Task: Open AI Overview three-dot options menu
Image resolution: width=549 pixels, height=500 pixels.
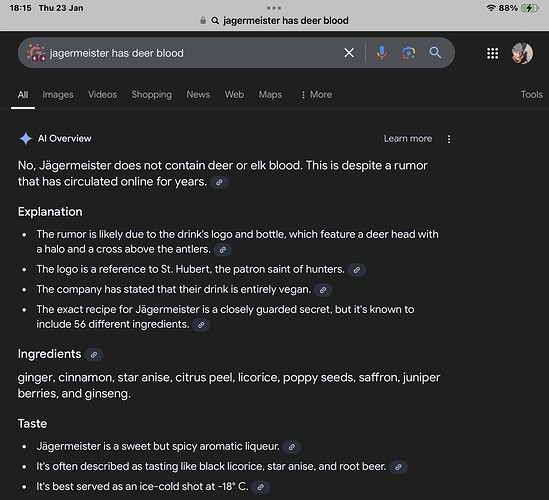Action: coord(449,139)
